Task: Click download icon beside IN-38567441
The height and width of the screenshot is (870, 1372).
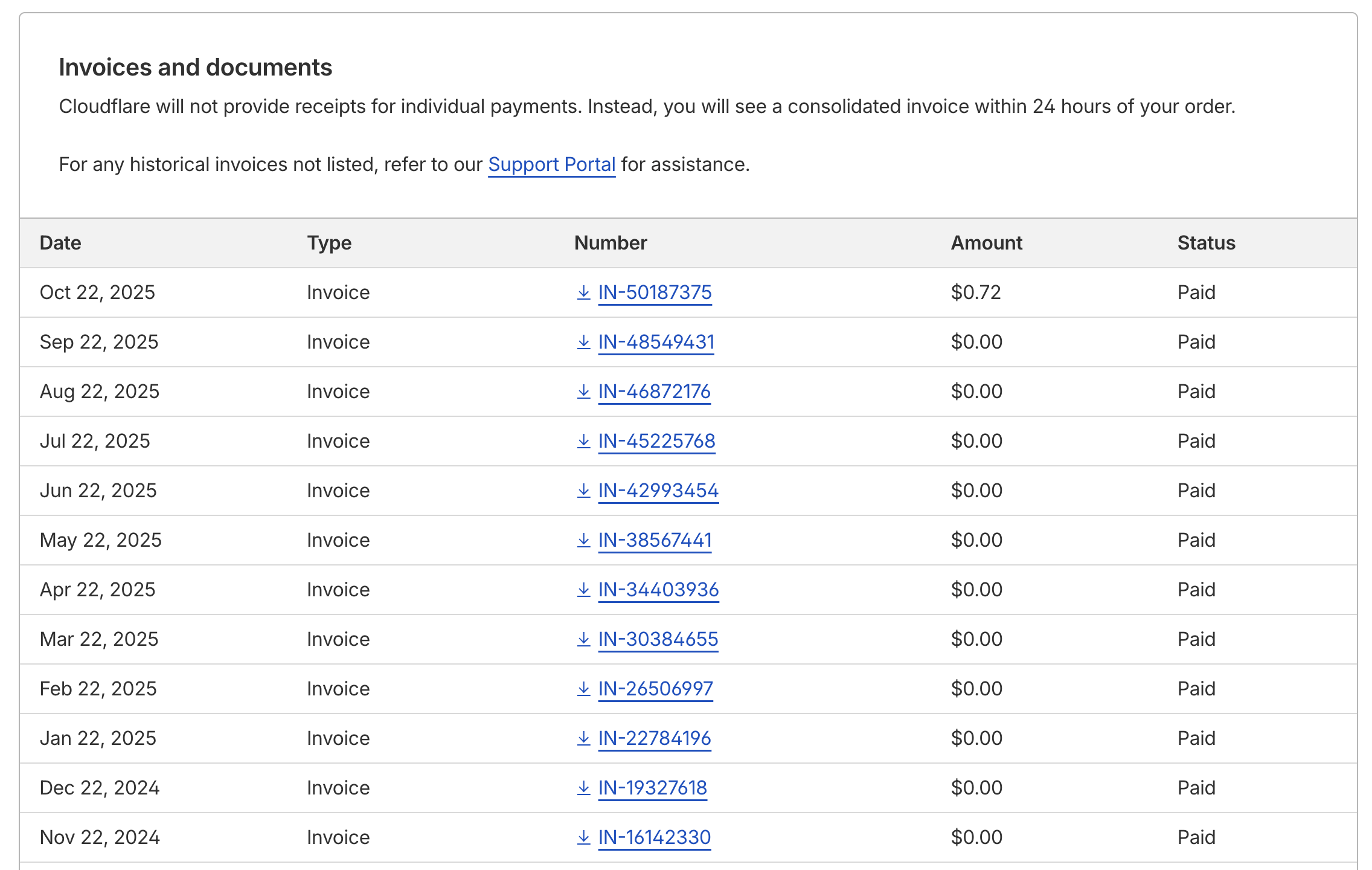Action: (583, 541)
